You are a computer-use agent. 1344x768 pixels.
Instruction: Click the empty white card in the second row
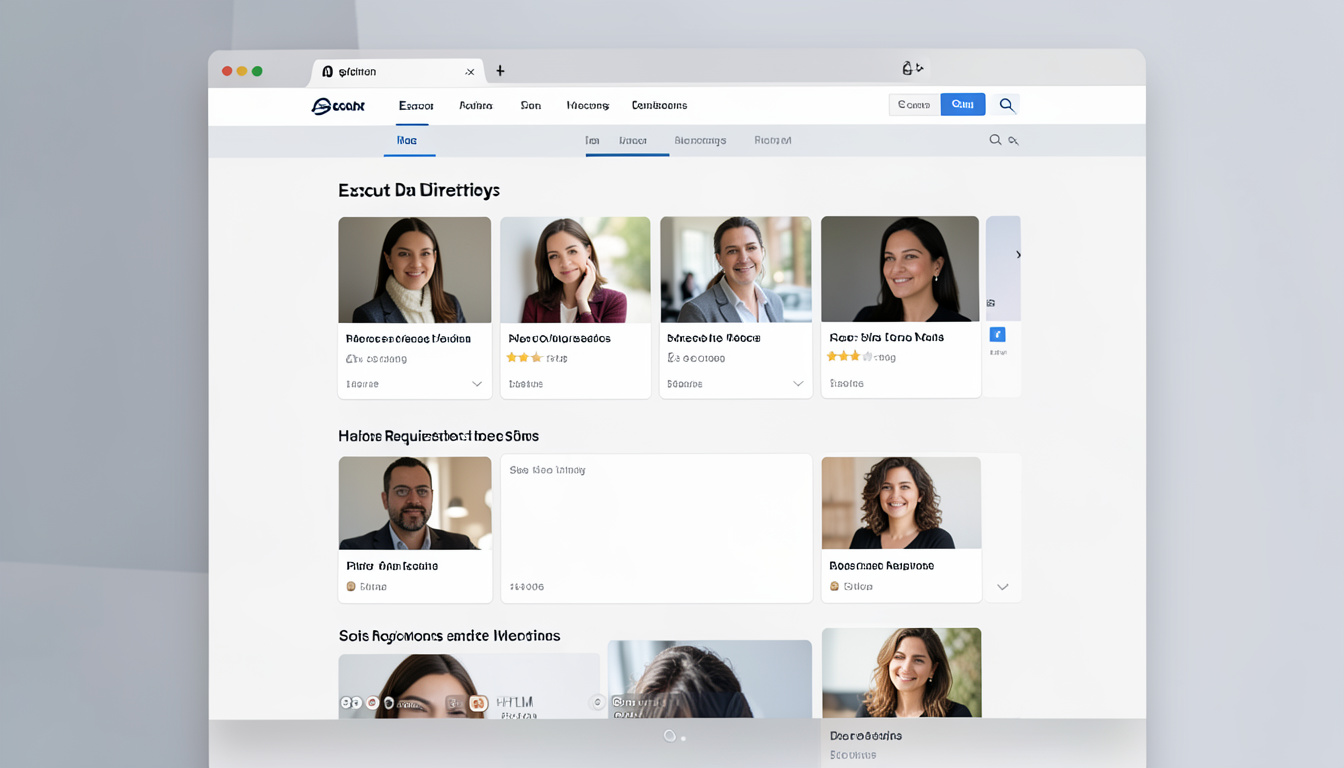[656, 529]
